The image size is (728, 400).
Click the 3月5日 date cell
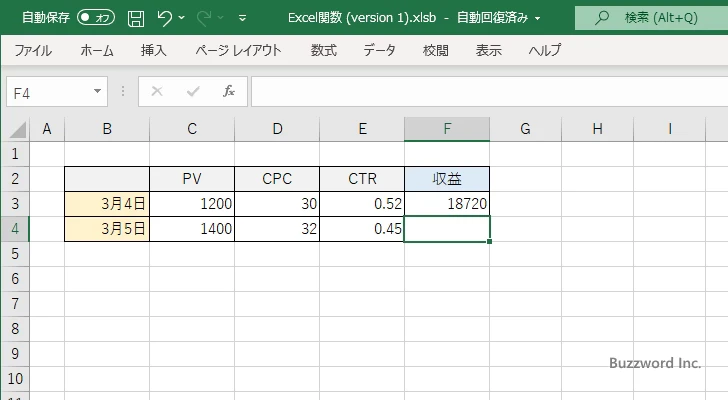tap(107, 229)
